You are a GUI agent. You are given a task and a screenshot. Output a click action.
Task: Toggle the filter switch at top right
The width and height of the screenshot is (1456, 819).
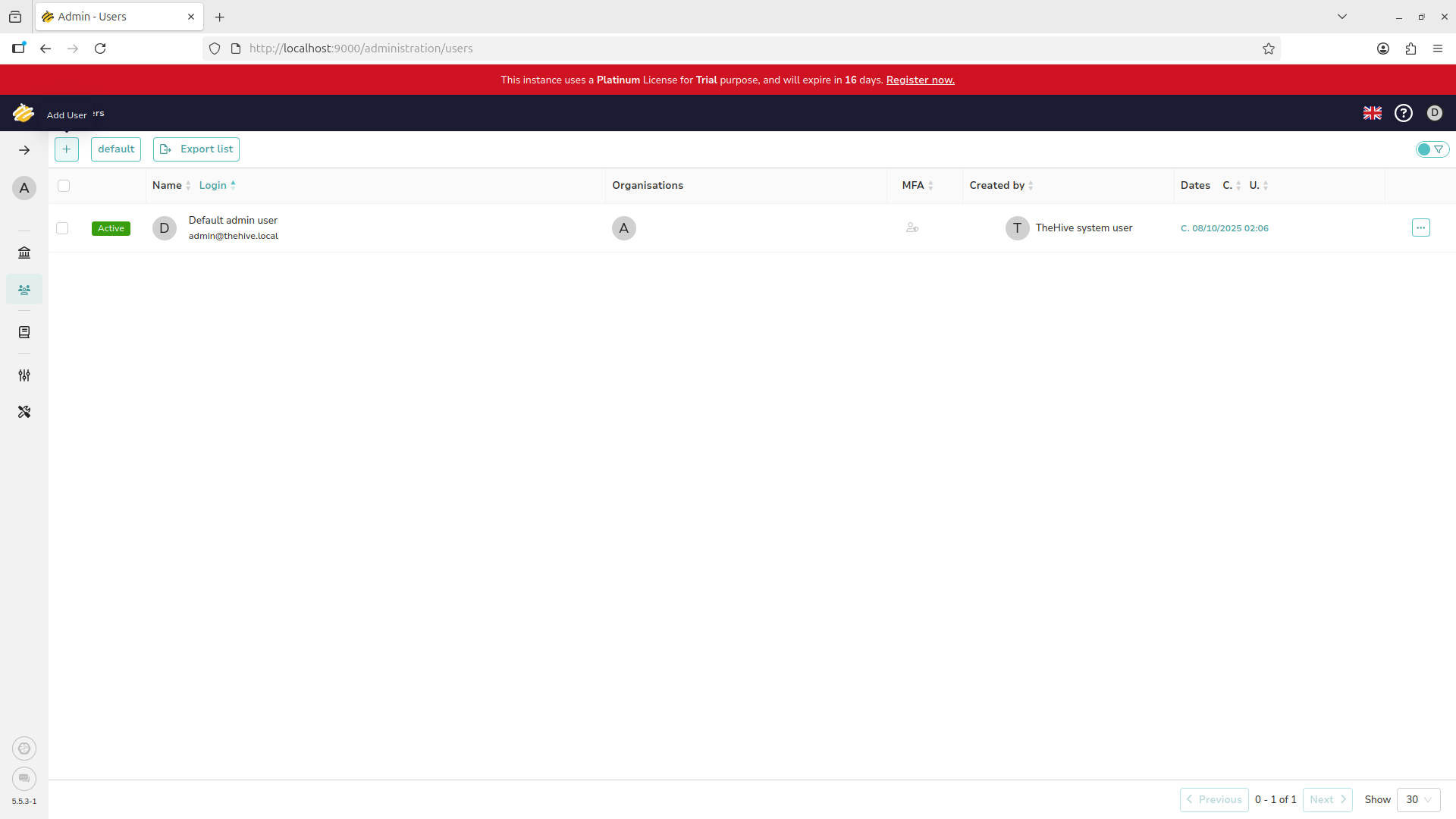point(1432,149)
